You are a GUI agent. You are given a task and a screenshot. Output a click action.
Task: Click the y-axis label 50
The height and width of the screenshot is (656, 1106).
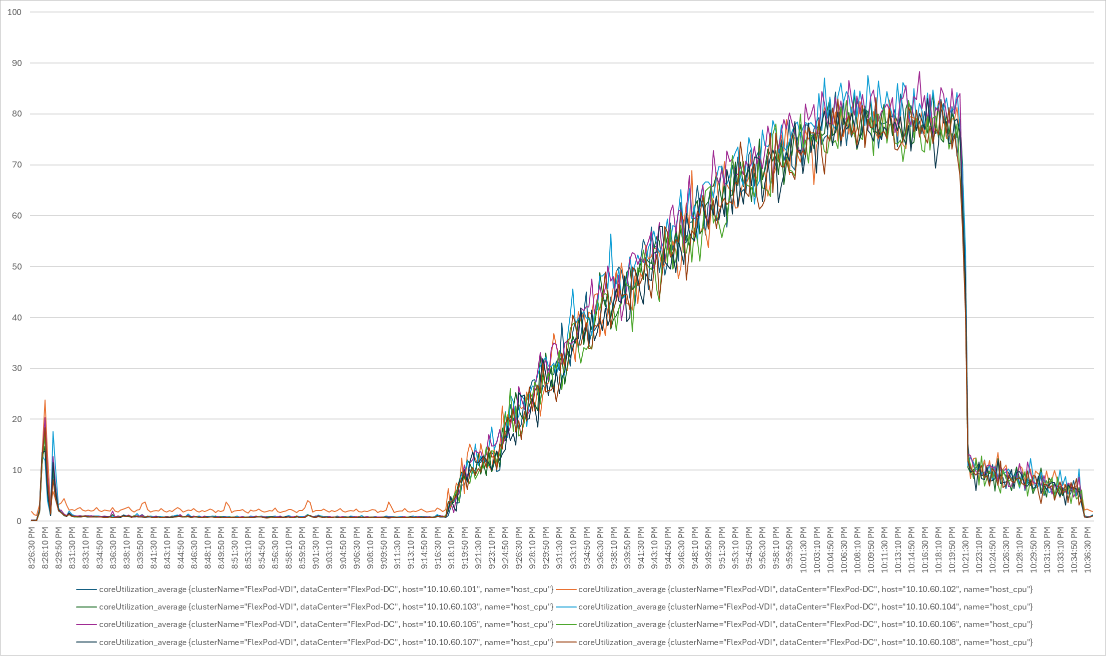pos(16,267)
